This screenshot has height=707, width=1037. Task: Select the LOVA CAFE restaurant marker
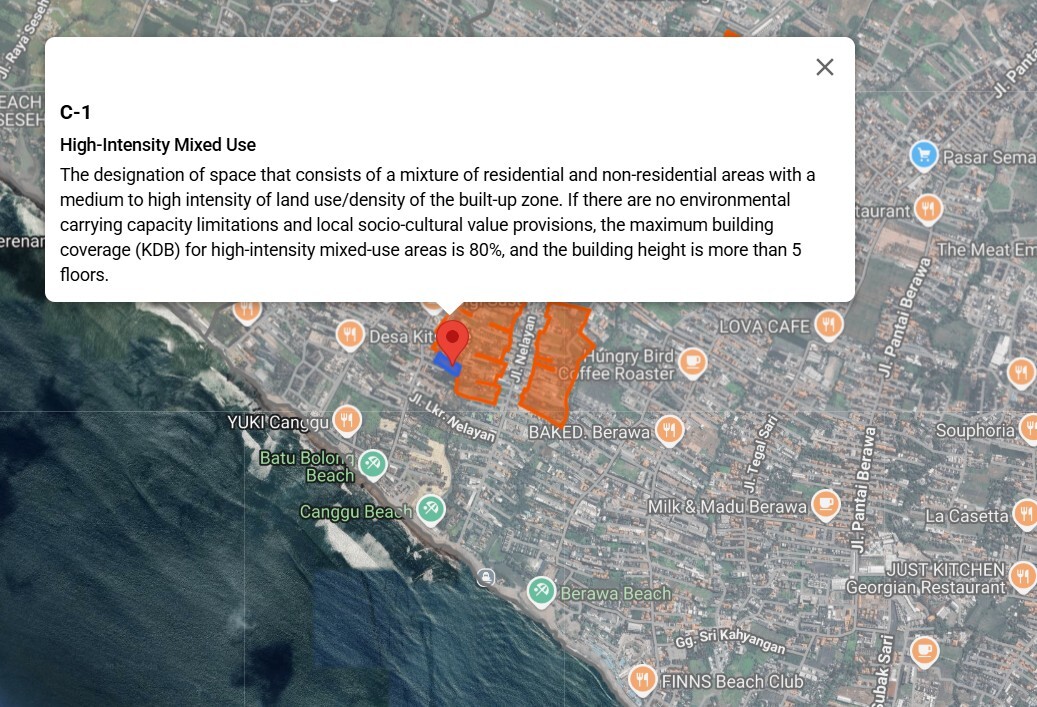(x=827, y=325)
